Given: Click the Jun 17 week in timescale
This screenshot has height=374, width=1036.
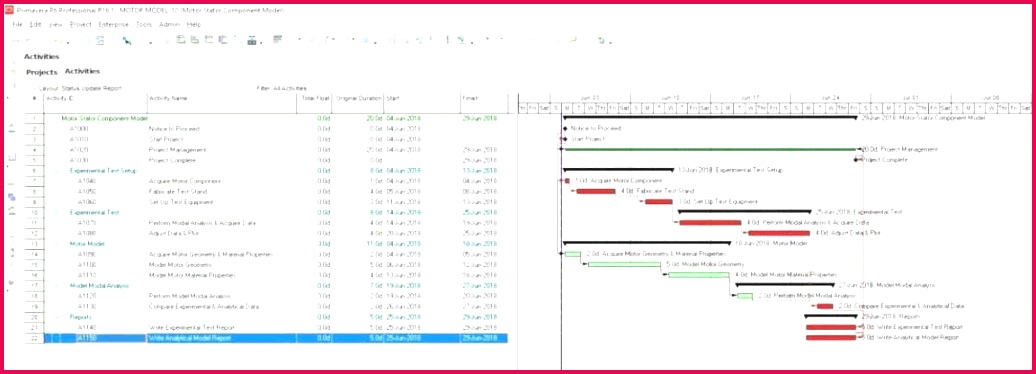Looking at the screenshot, I should click(x=750, y=98).
